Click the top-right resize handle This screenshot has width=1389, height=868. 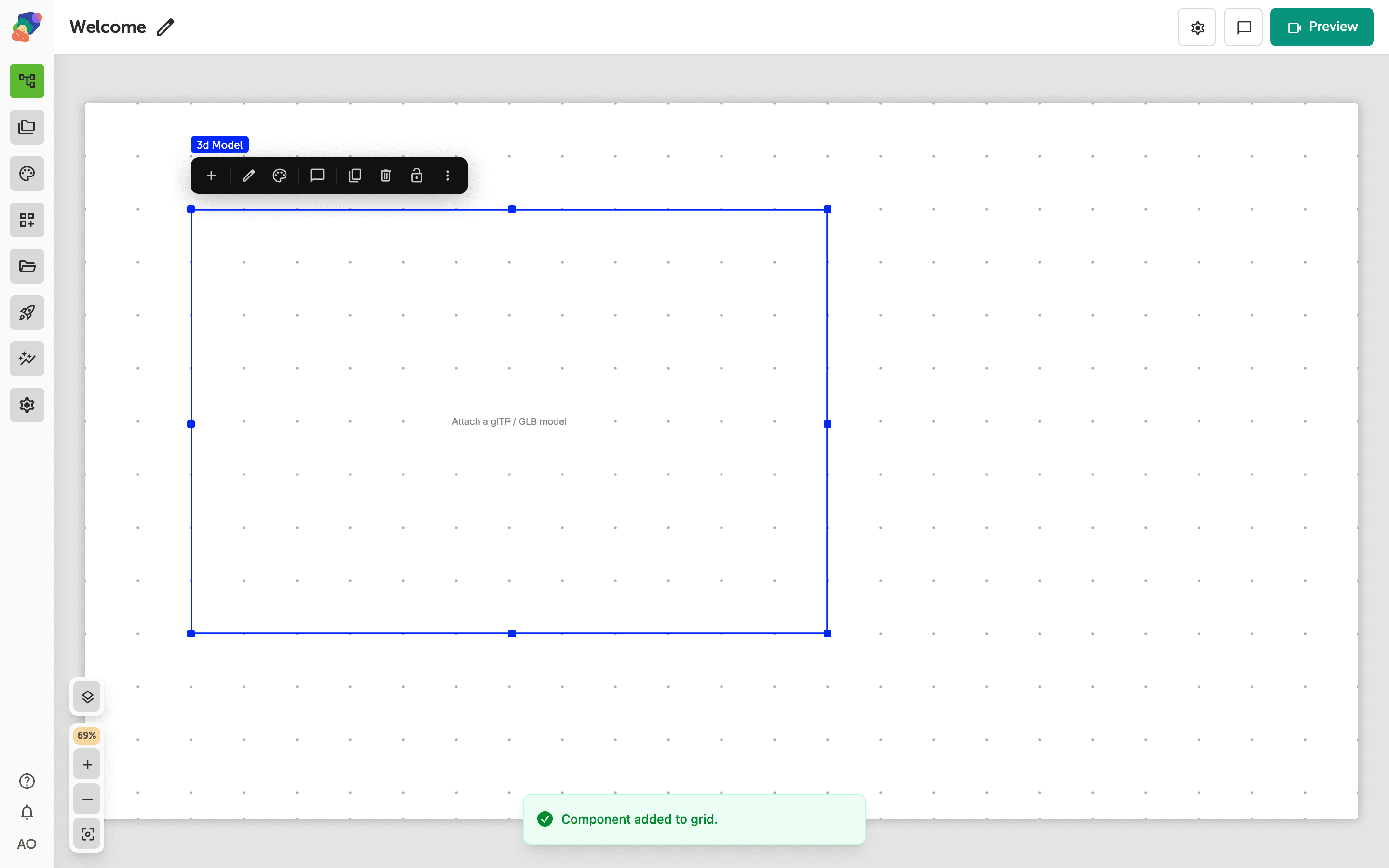click(828, 210)
